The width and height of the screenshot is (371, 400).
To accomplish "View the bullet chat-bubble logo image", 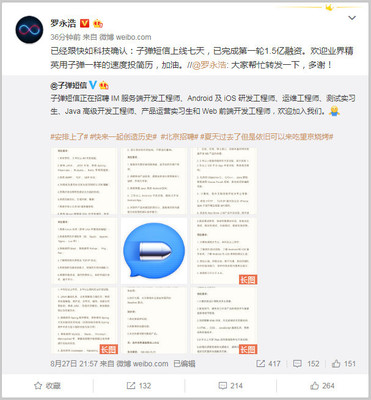I will (x=154, y=251).
